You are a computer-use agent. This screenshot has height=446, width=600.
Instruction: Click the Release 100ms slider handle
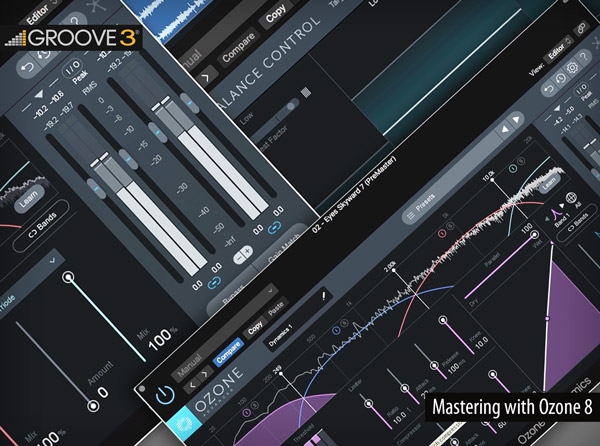coord(434,366)
